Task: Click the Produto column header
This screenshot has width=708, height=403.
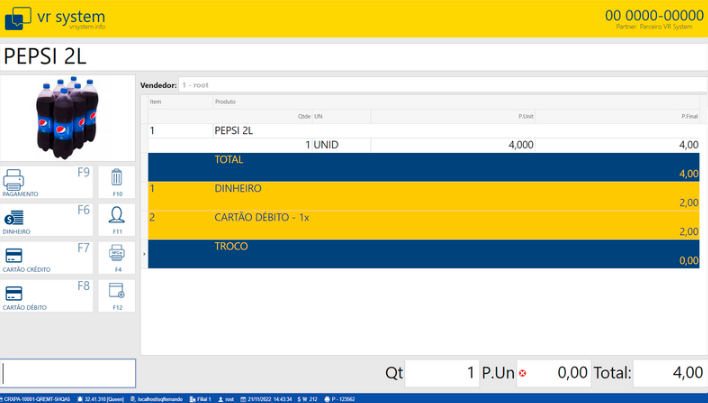Action: point(226,102)
